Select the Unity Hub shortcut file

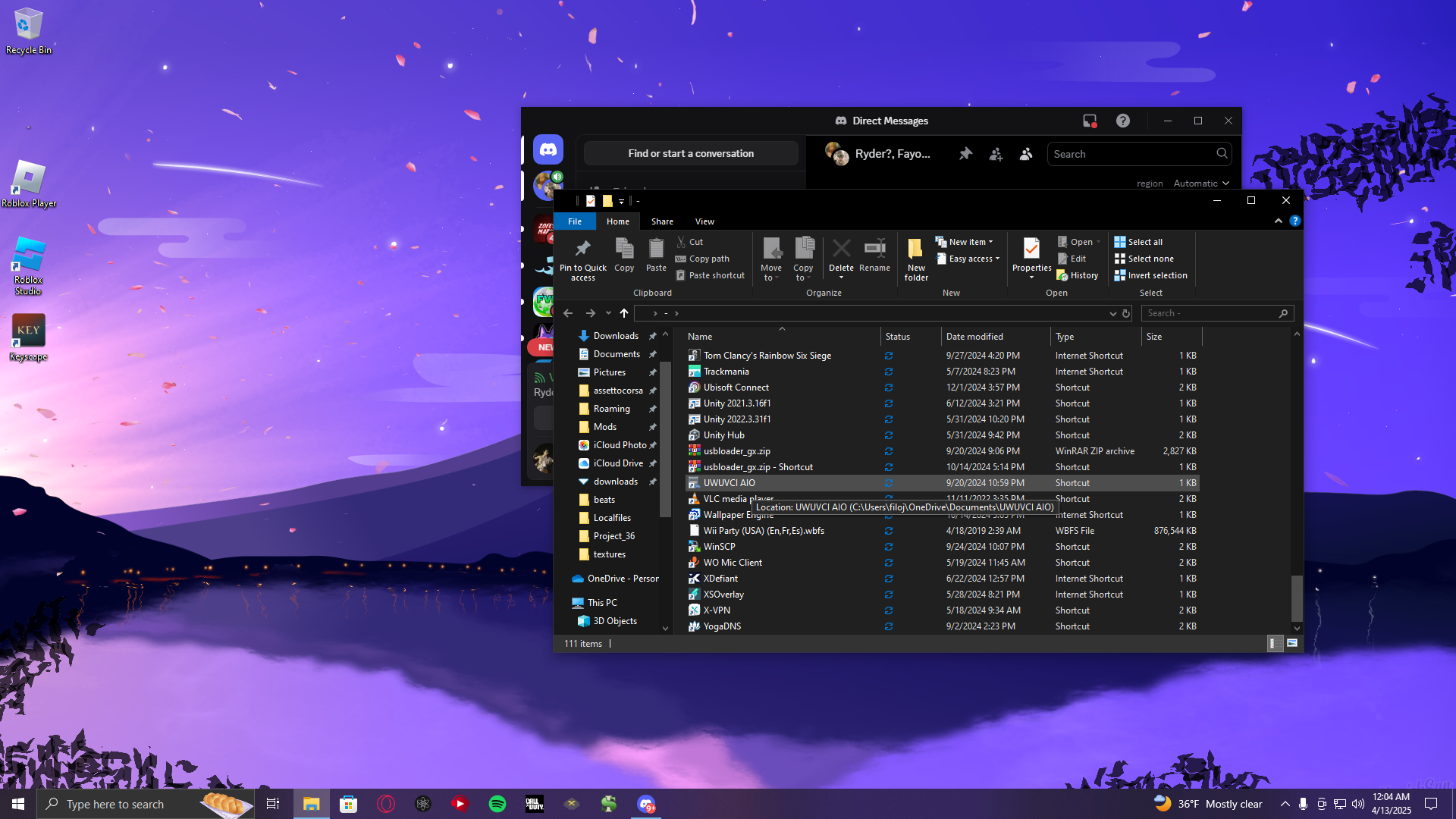[x=942, y=435]
